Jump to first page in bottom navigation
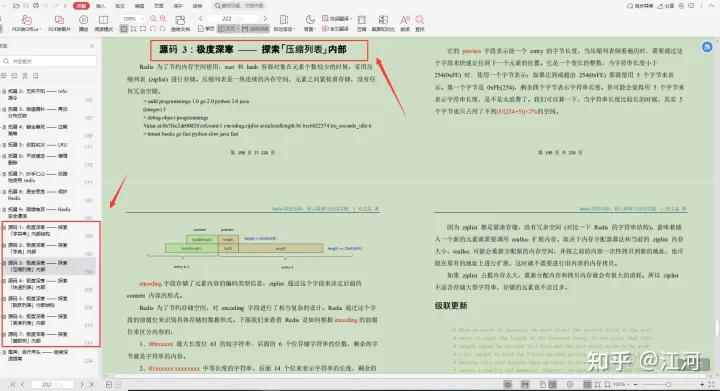 tap(13, 385)
